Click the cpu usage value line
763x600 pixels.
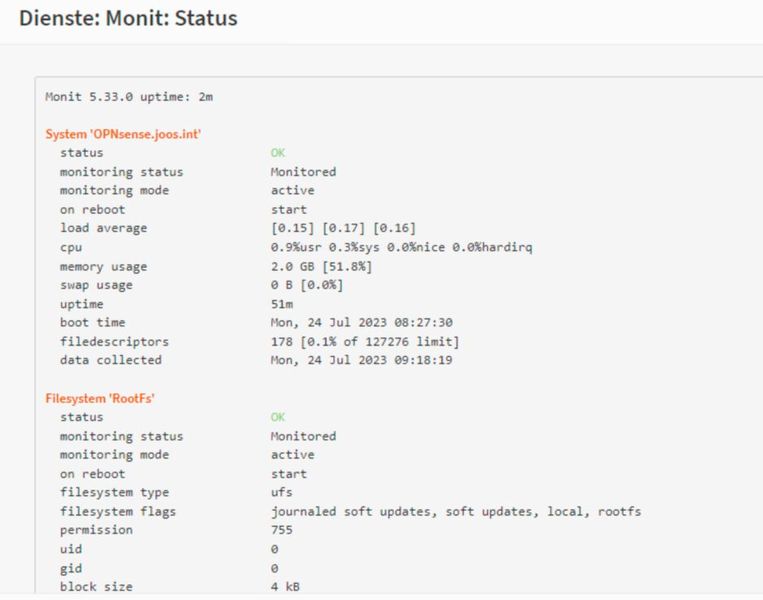pos(401,248)
